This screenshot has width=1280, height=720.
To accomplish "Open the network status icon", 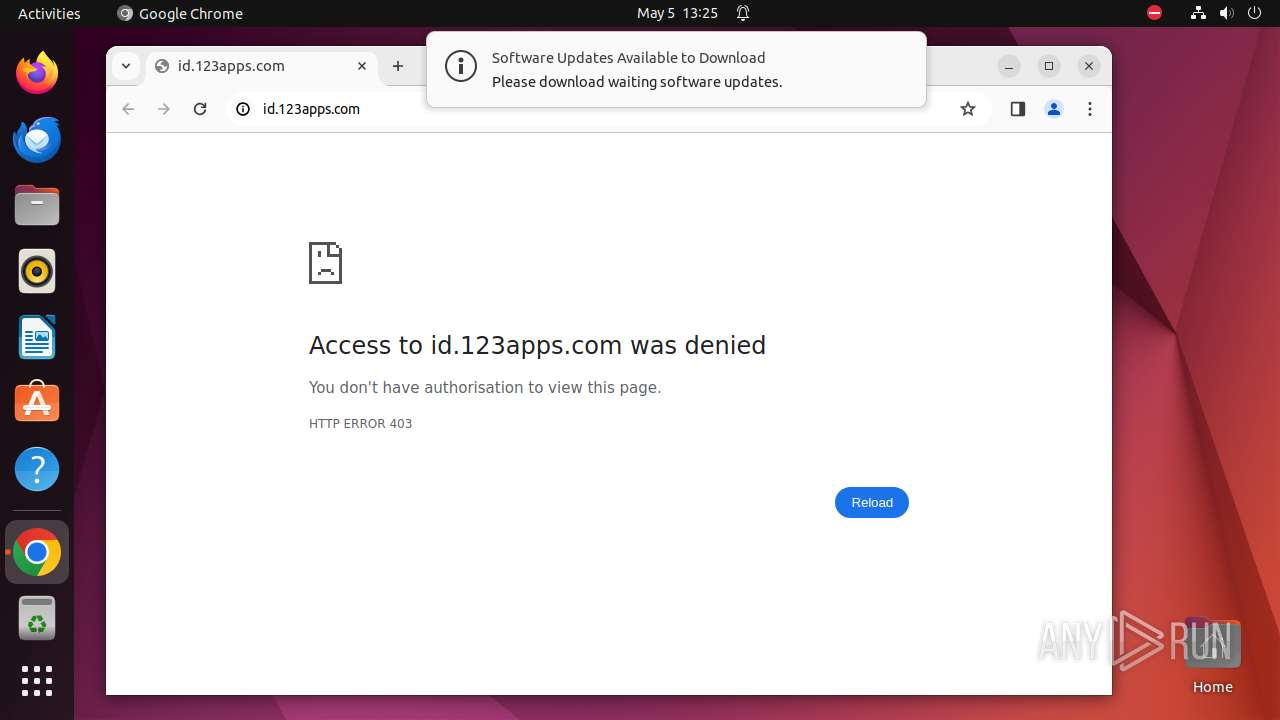I will (x=1198, y=13).
